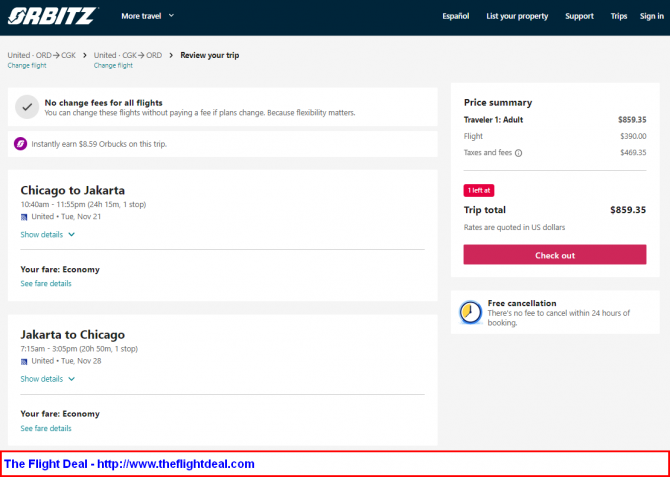Click the Chicago to Jakarta heading
670x477 pixels.
click(x=73, y=190)
